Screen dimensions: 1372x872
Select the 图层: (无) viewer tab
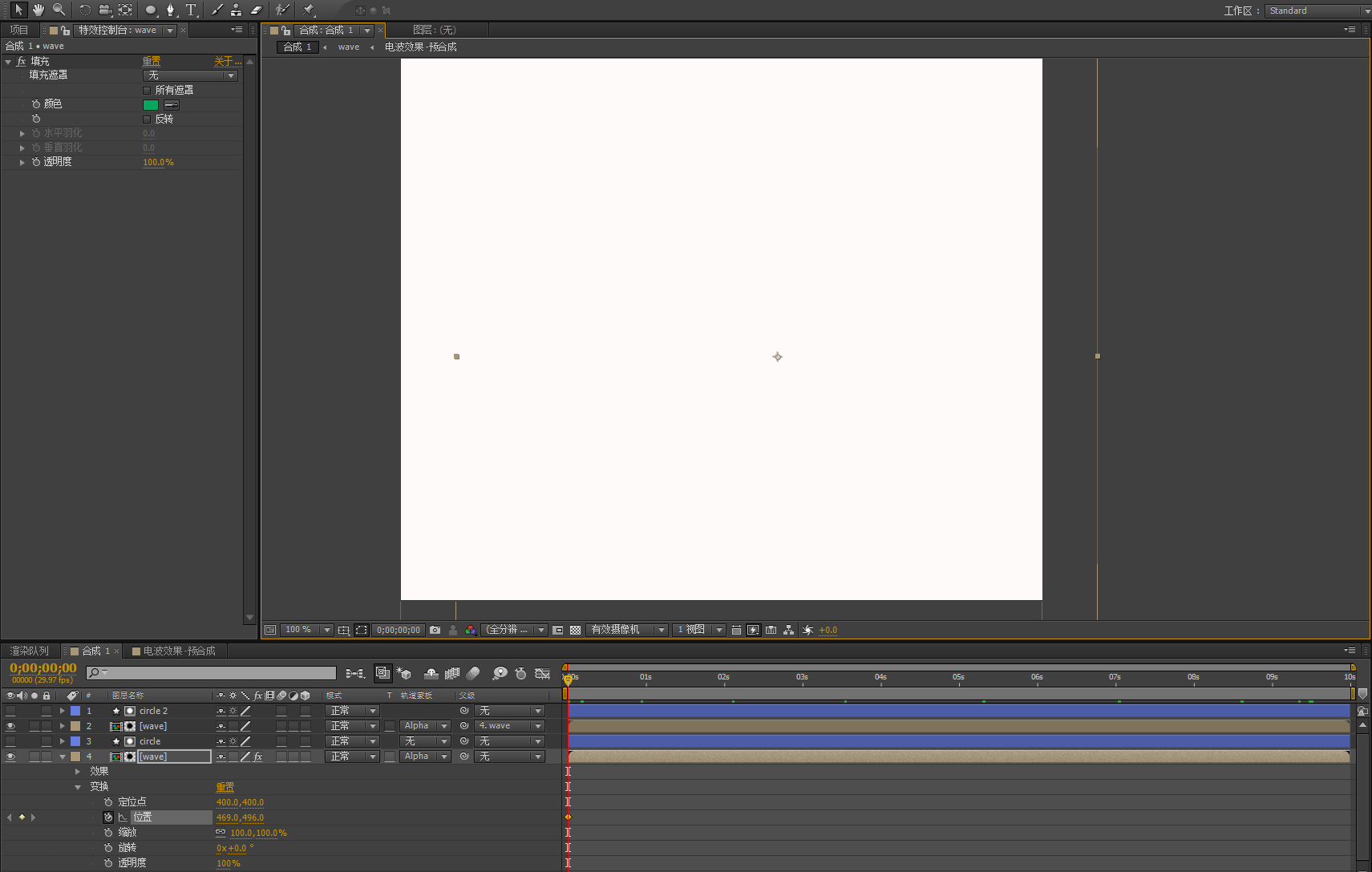434,30
